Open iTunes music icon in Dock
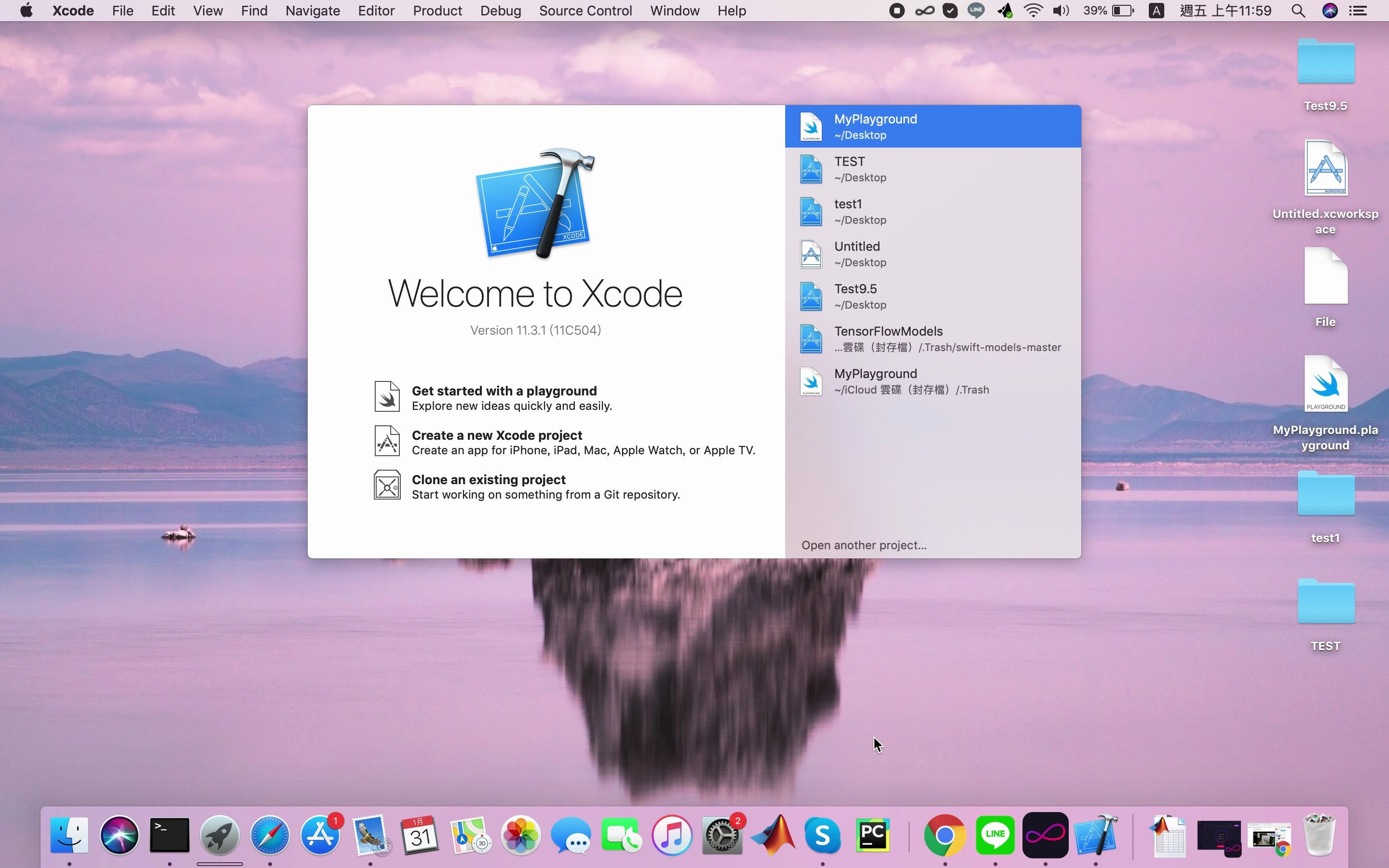Image resolution: width=1389 pixels, height=868 pixels. tap(671, 835)
